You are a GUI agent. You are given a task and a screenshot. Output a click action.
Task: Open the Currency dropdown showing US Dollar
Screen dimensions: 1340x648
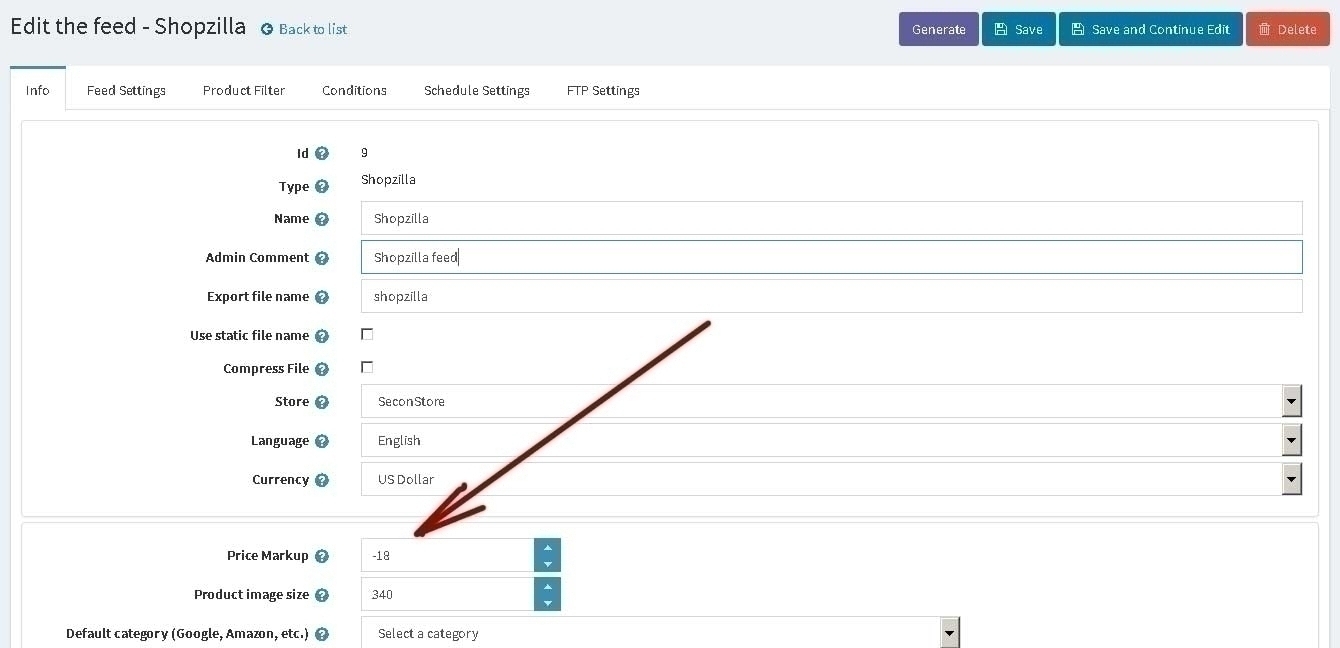click(831, 479)
